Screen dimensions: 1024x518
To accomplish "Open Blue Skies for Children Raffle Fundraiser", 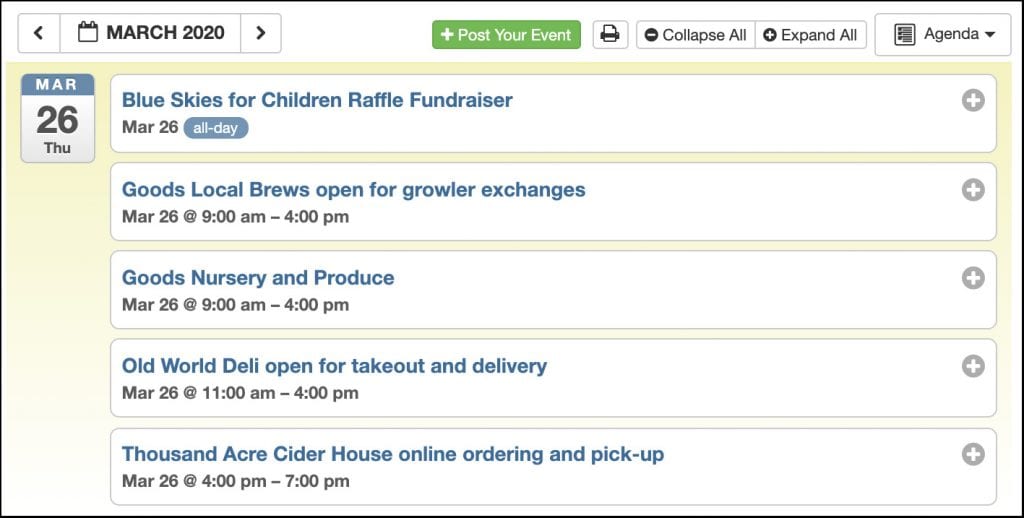I will point(317,100).
